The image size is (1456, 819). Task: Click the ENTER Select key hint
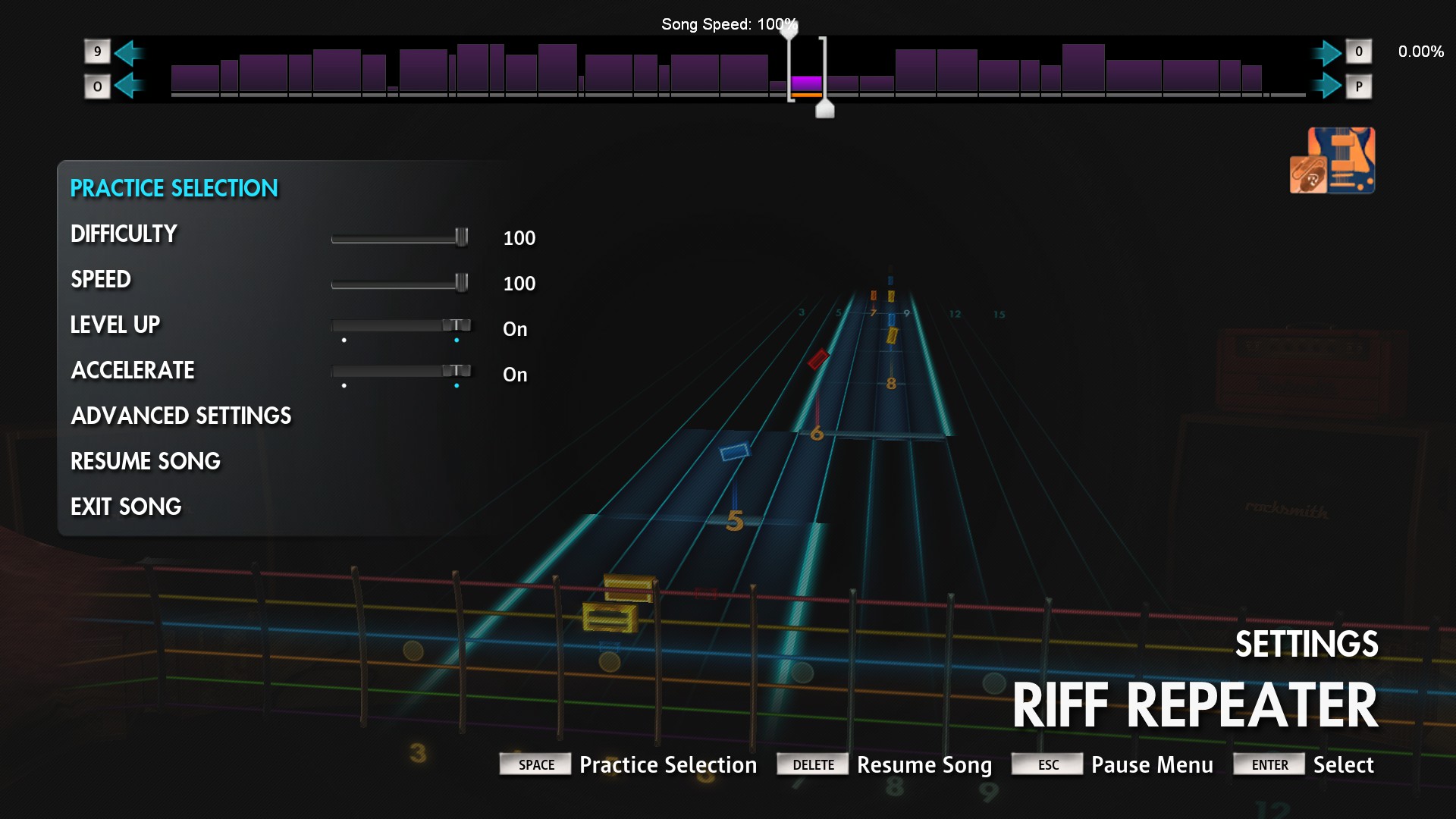1304,764
